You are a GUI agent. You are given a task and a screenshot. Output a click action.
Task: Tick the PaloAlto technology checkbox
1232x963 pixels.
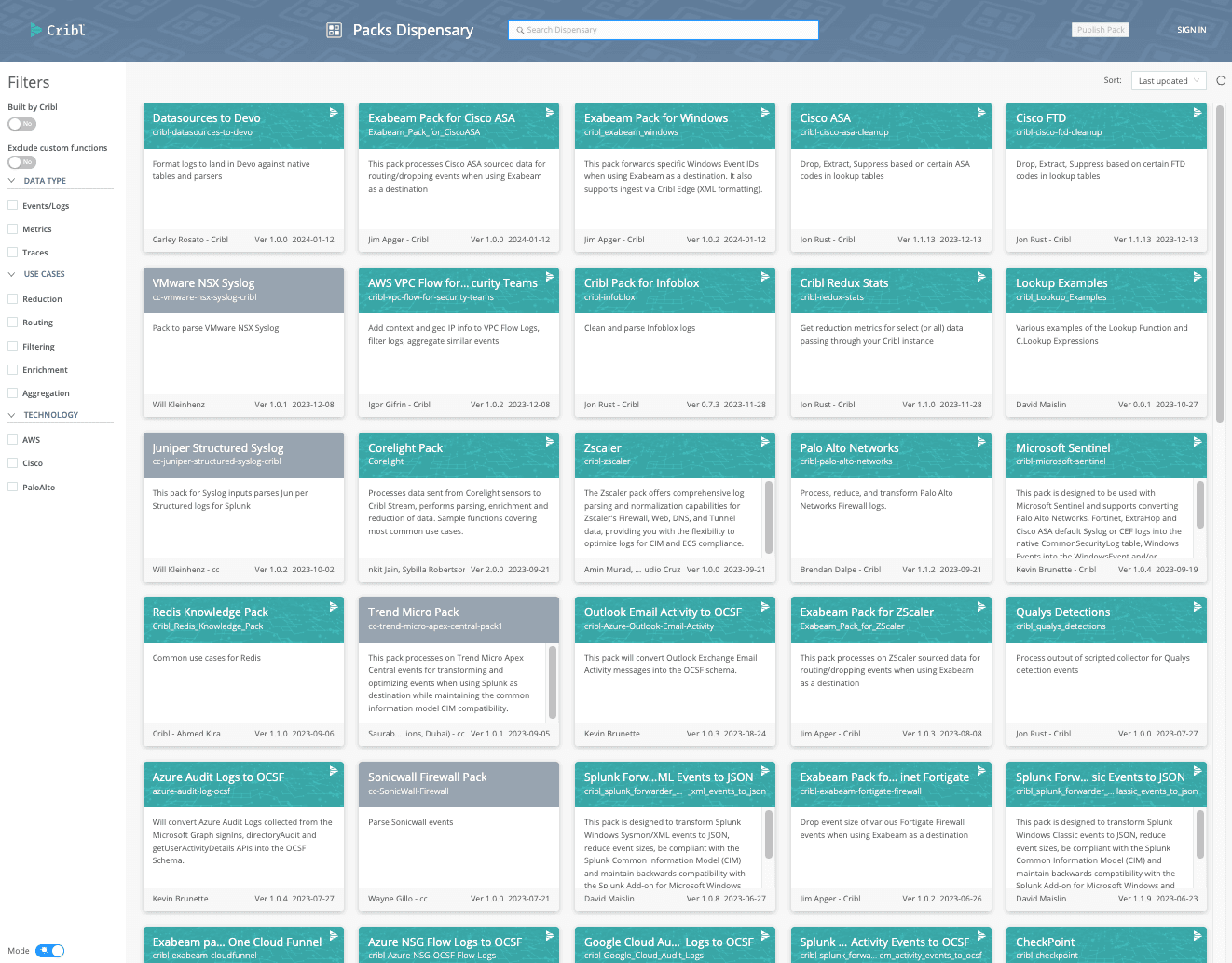(x=13, y=487)
